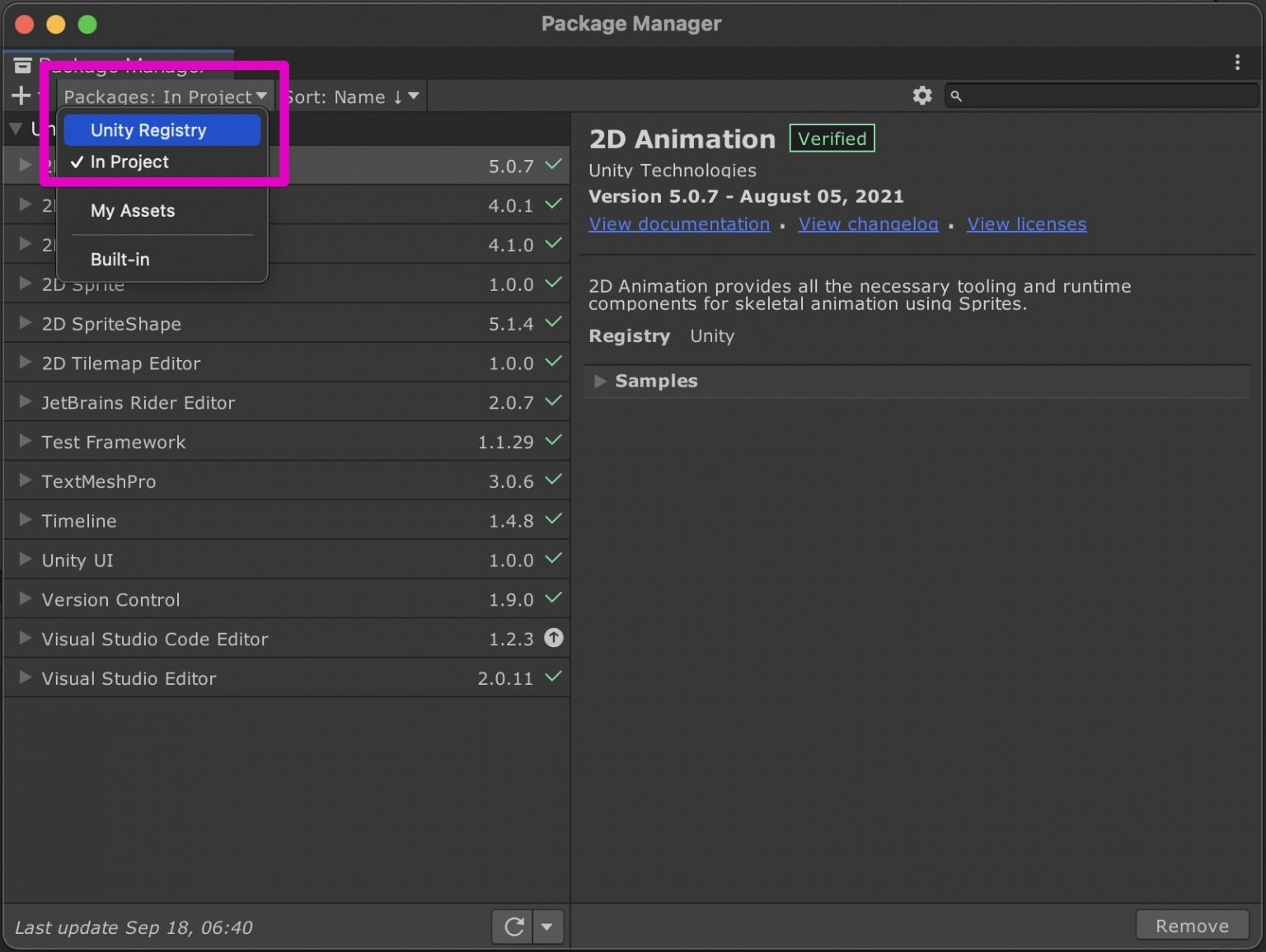This screenshot has height=952, width=1266.
Task: Click the search magnifier icon
Action: coord(956,96)
